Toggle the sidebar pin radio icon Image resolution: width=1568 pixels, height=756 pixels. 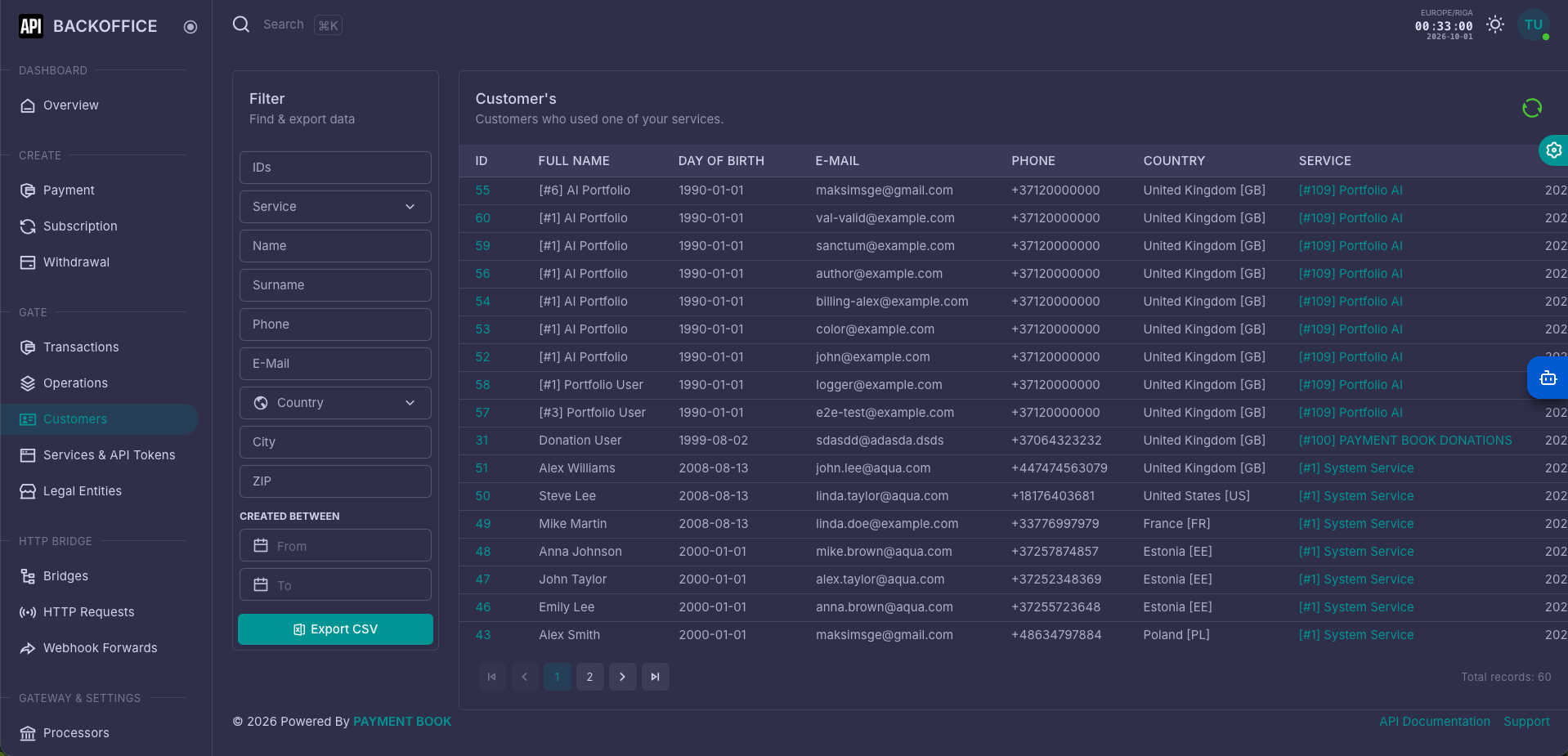pos(190,27)
